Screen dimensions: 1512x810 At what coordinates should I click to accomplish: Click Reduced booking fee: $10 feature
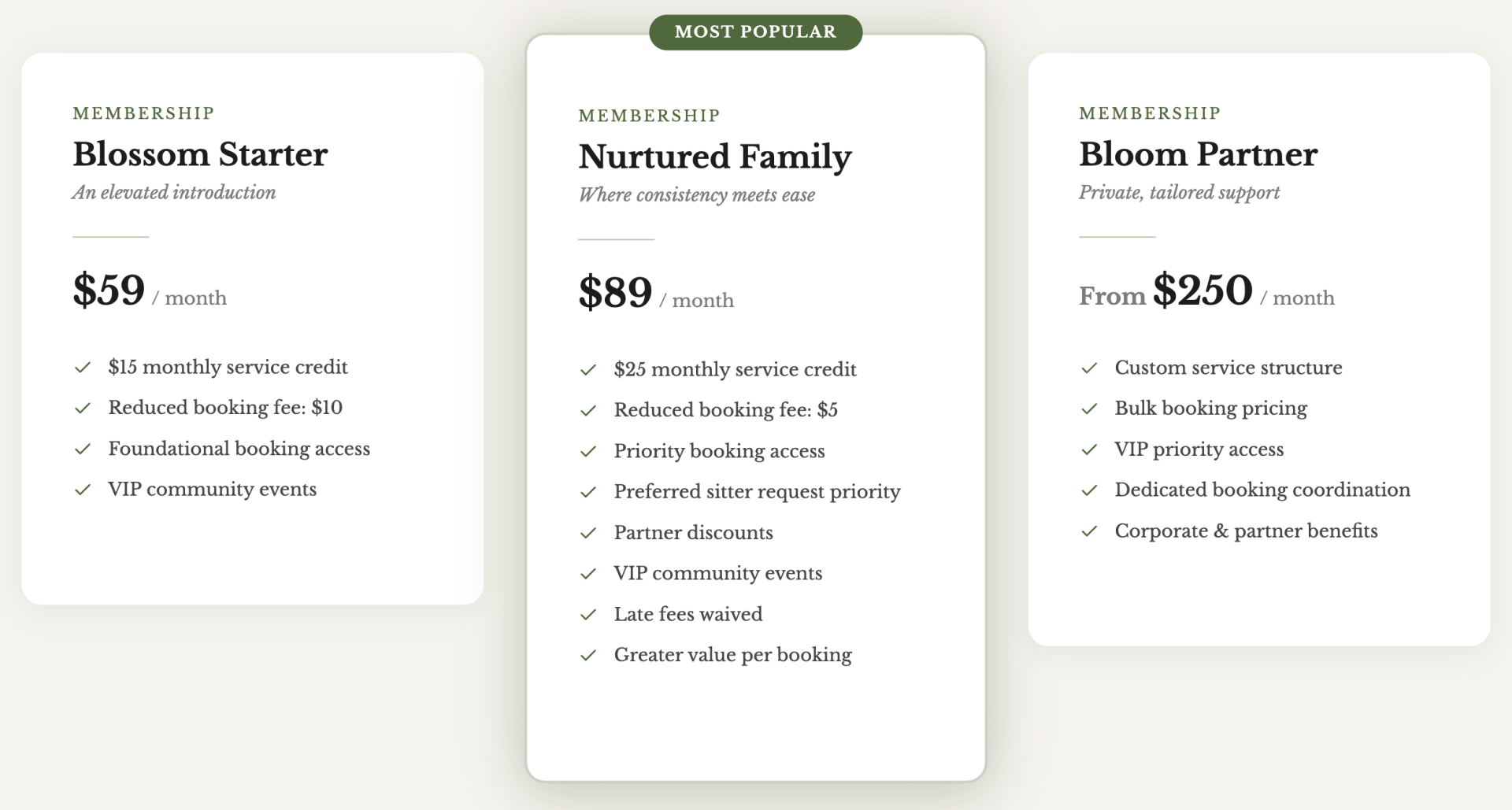pyautogui.click(x=225, y=408)
